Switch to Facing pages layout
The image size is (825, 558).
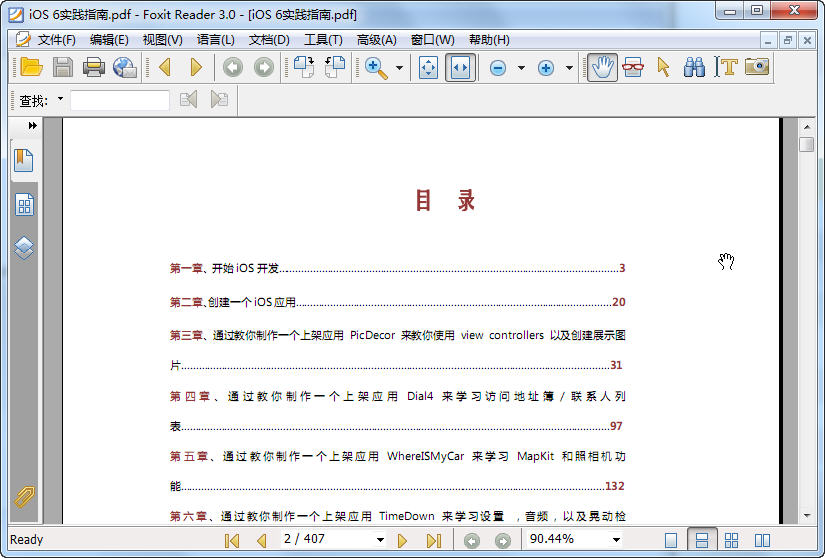pos(762,540)
